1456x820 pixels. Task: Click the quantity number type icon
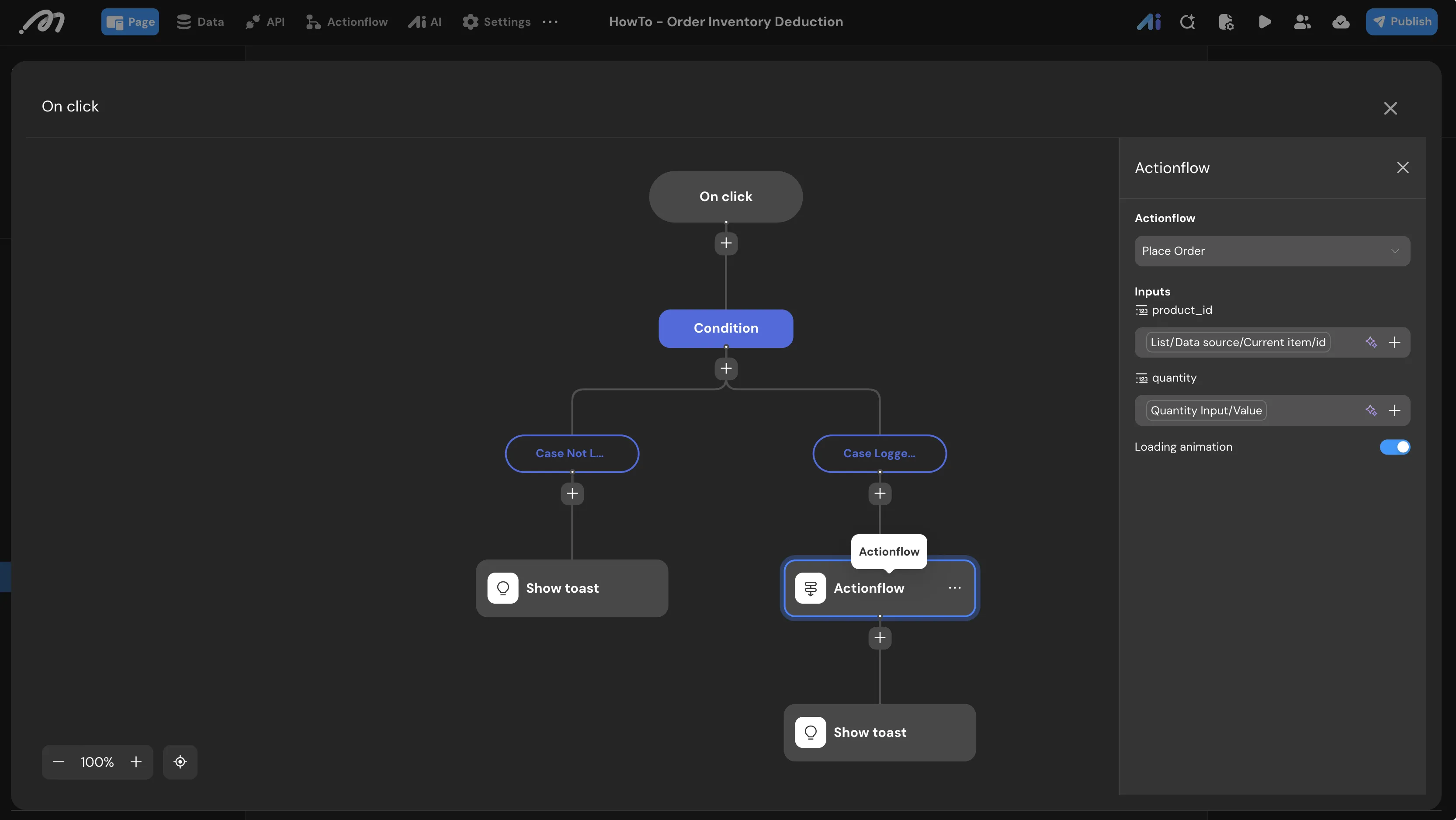[1142, 379]
